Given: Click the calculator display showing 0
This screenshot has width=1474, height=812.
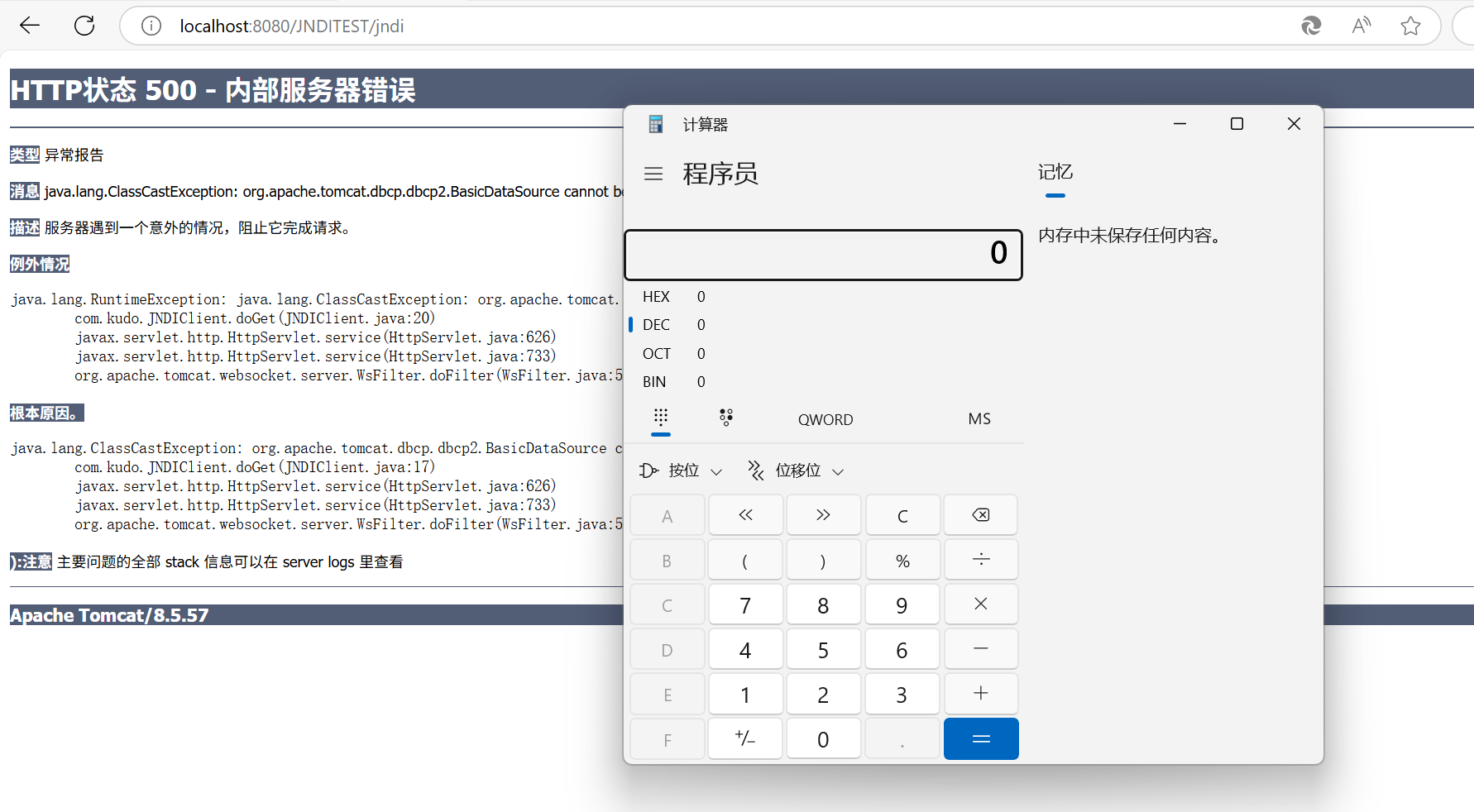Looking at the screenshot, I should pos(823,255).
